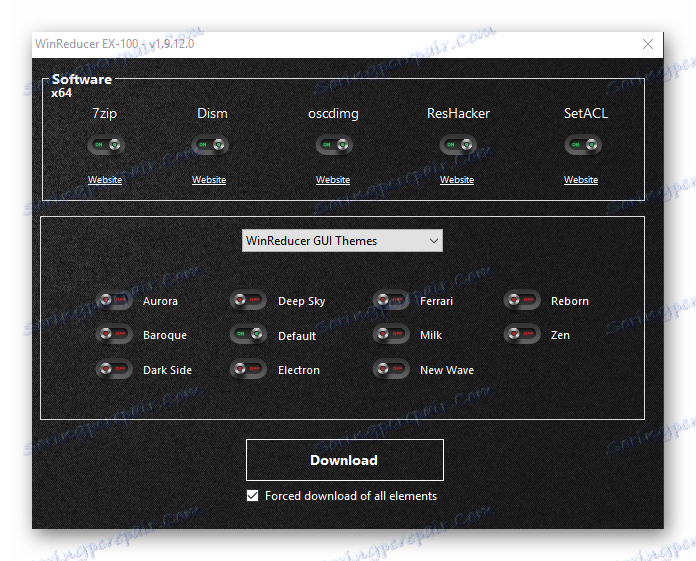
Task: Enable the Milk theme switch
Action: 391,334
